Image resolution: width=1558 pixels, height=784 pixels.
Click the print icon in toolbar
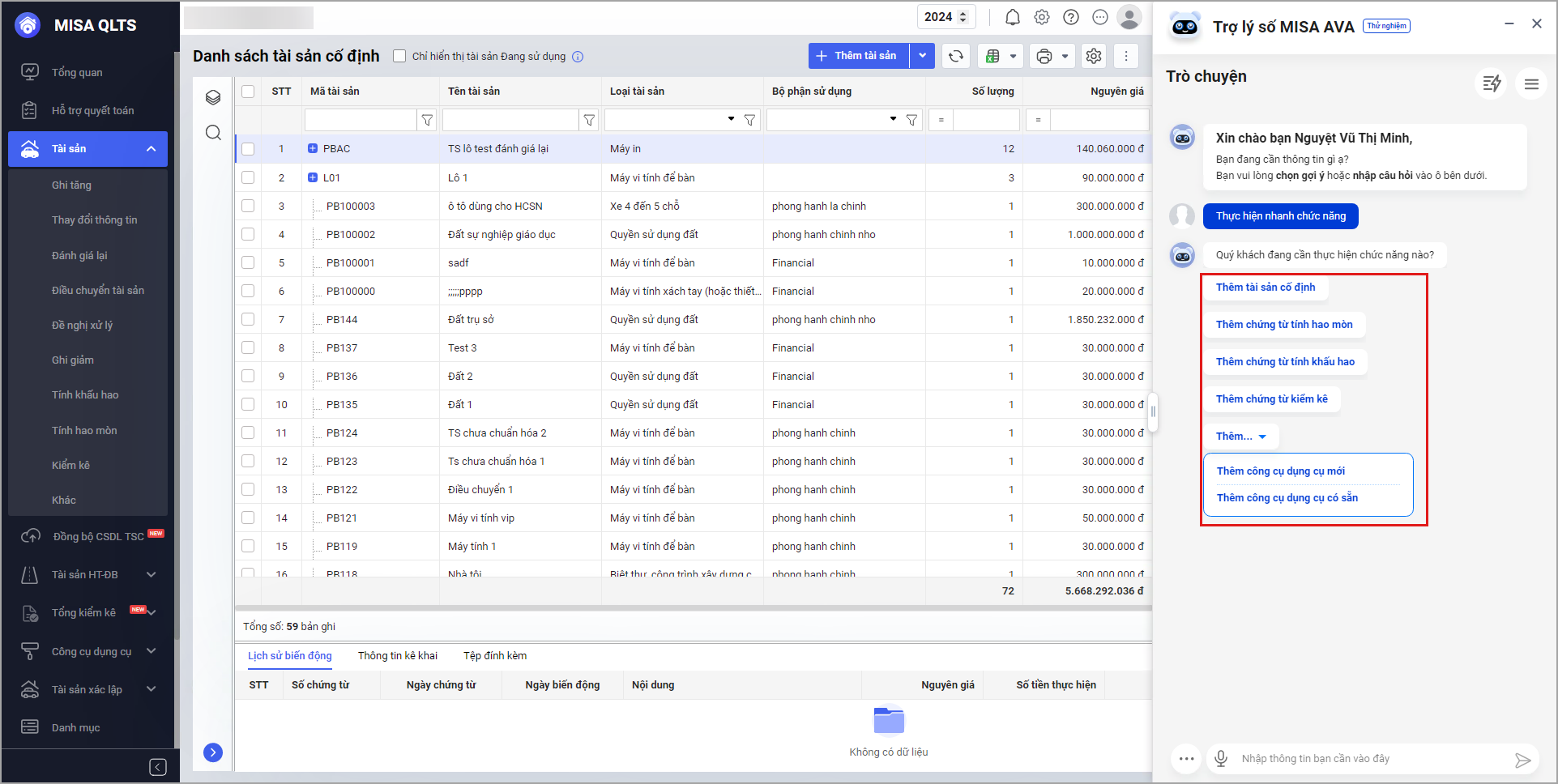(x=1044, y=56)
